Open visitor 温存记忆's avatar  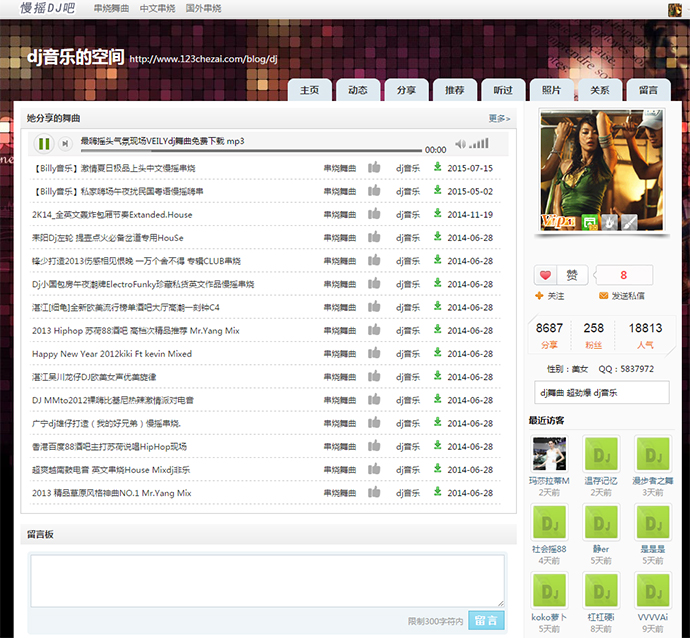601,454
